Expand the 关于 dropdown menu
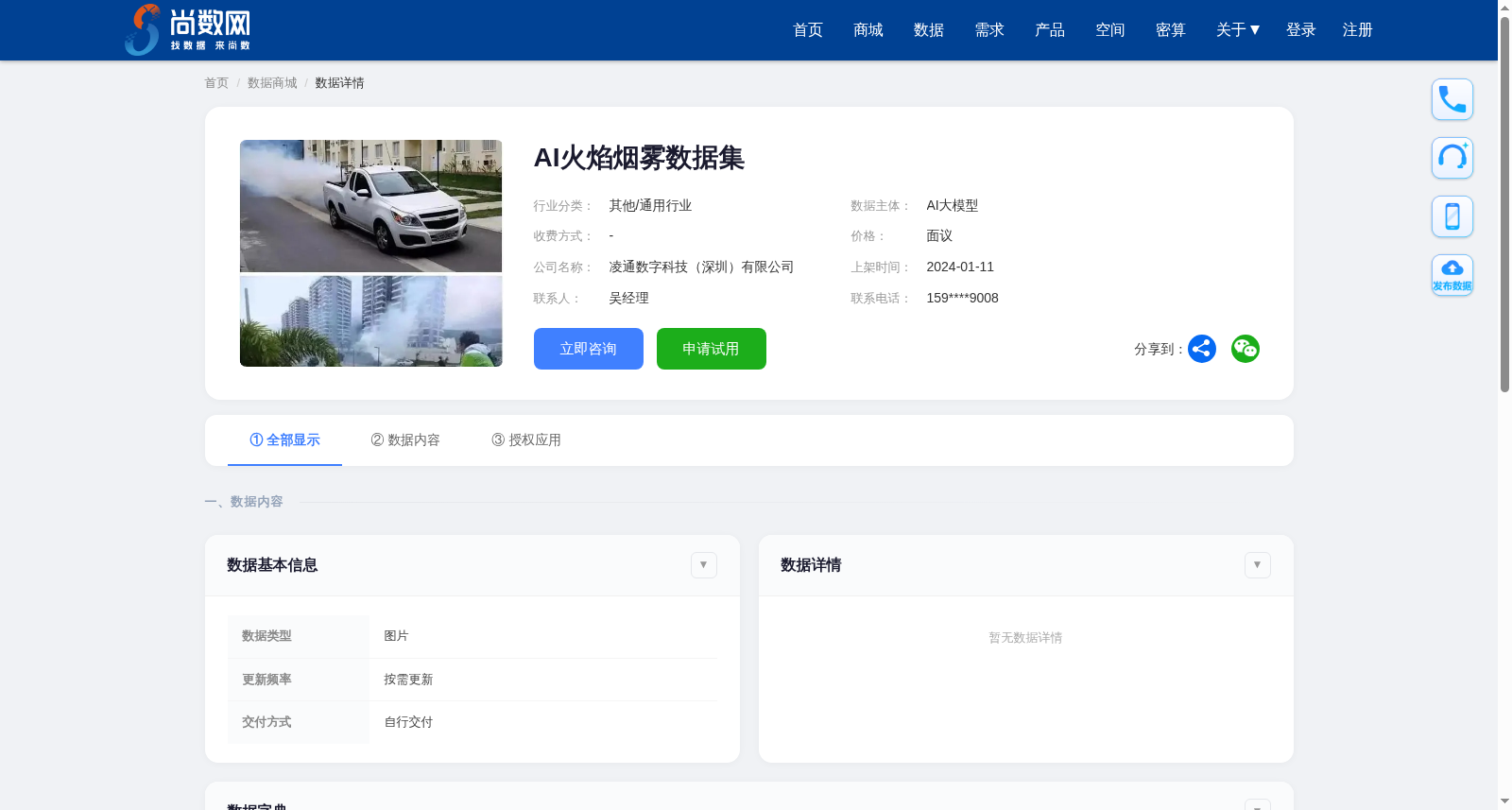This screenshot has height=810, width=1512. coord(1238,30)
